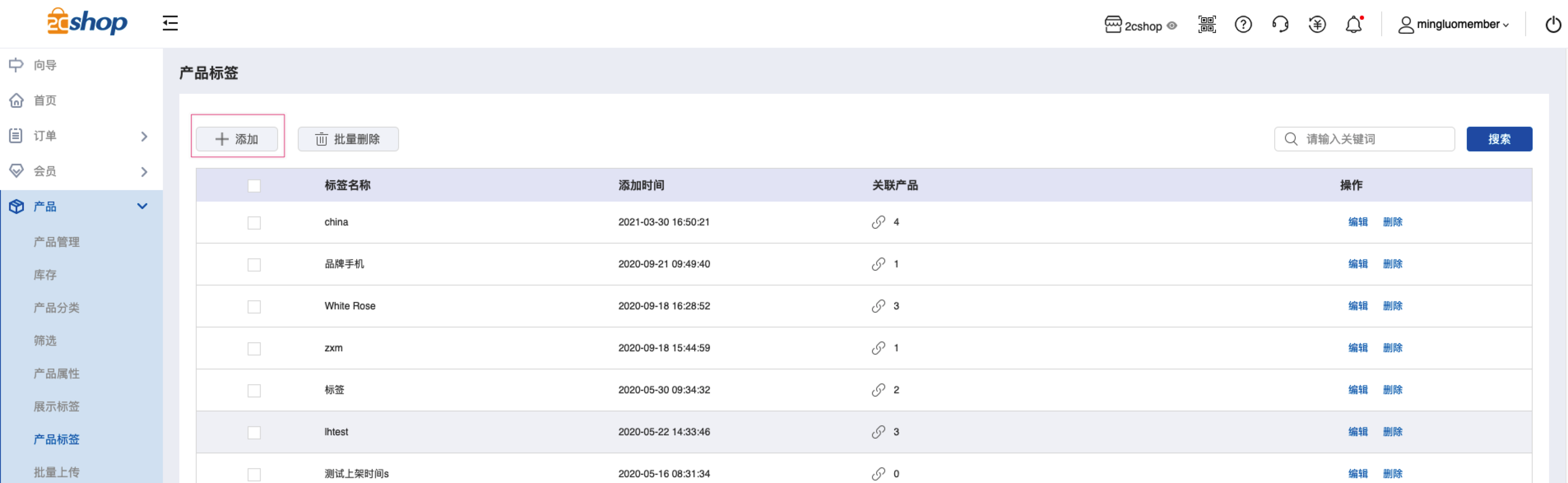
Task: Edit the 品牌手机 tag
Action: point(1357,265)
